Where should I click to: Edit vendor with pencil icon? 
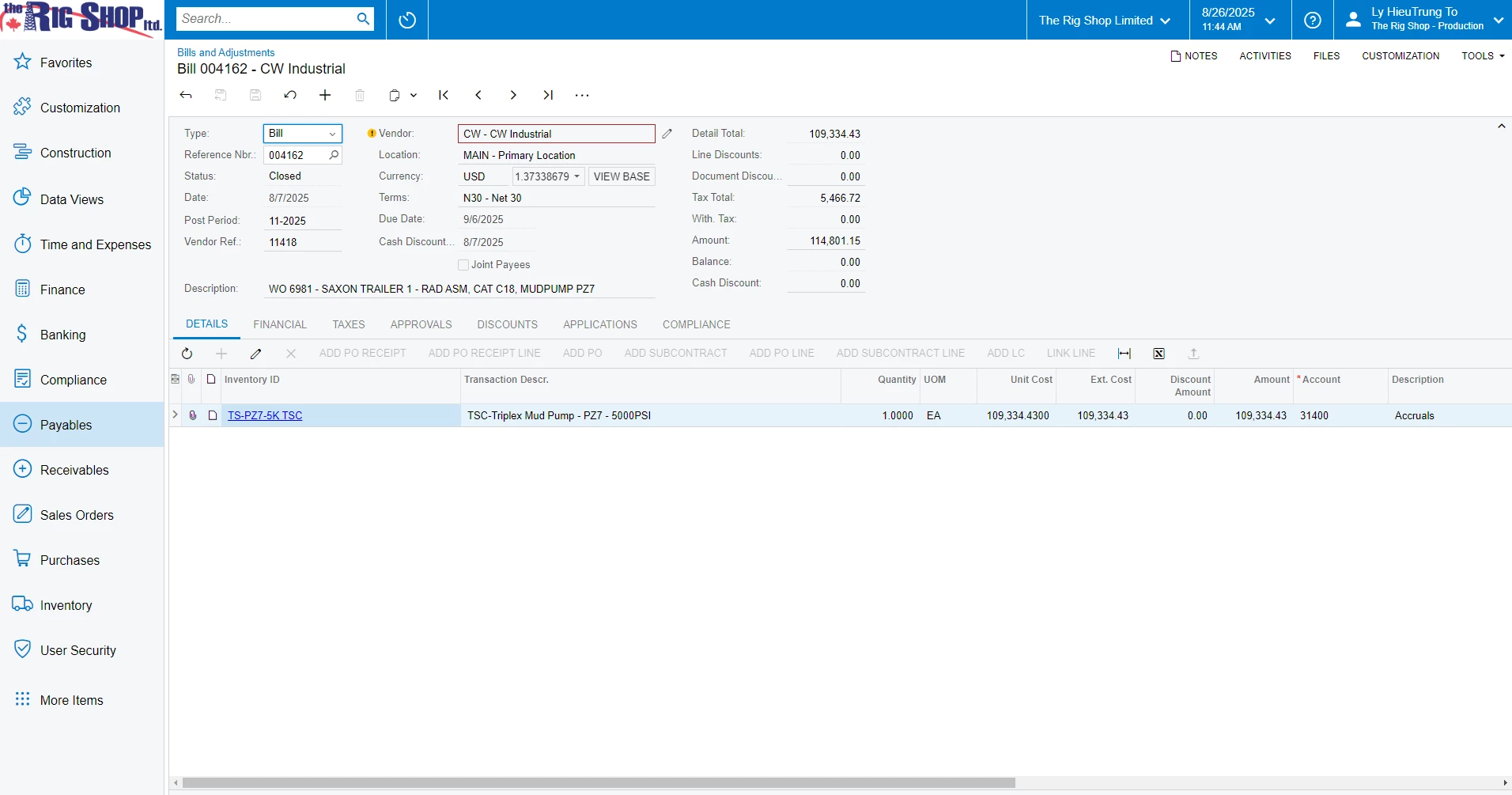667,134
